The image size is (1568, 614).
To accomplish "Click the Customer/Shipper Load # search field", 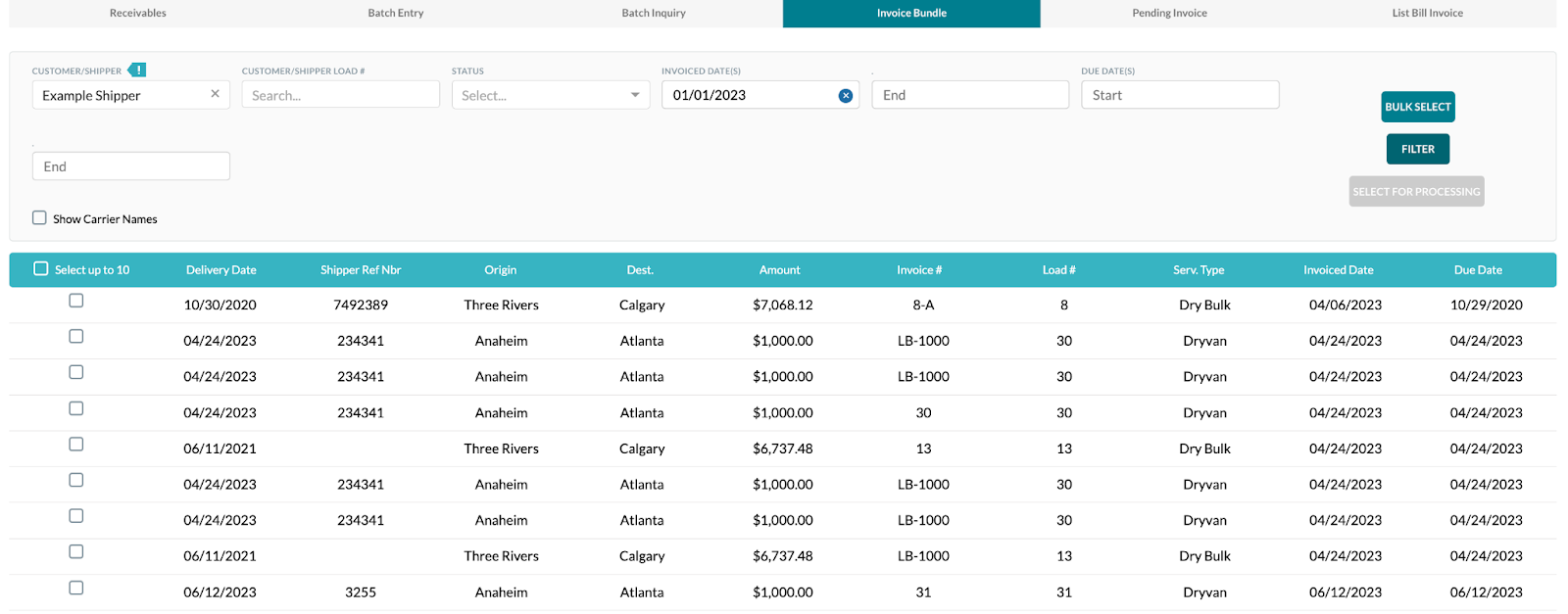I will [x=340, y=95].
